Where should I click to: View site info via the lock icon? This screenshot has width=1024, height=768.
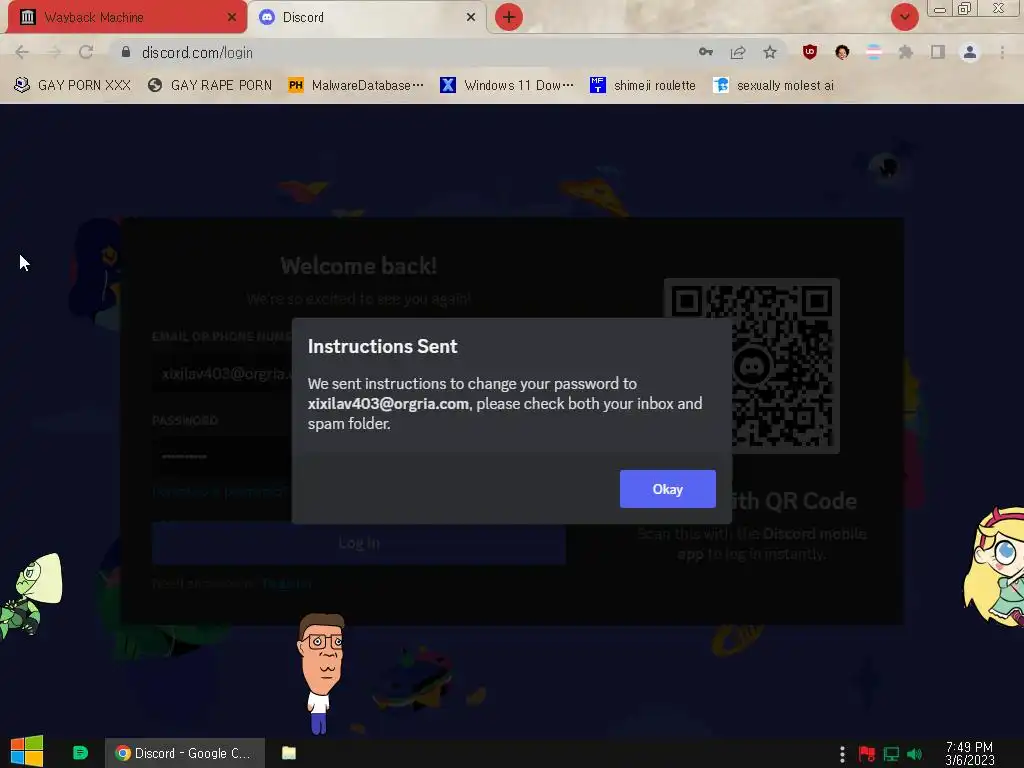pos(126,52)
